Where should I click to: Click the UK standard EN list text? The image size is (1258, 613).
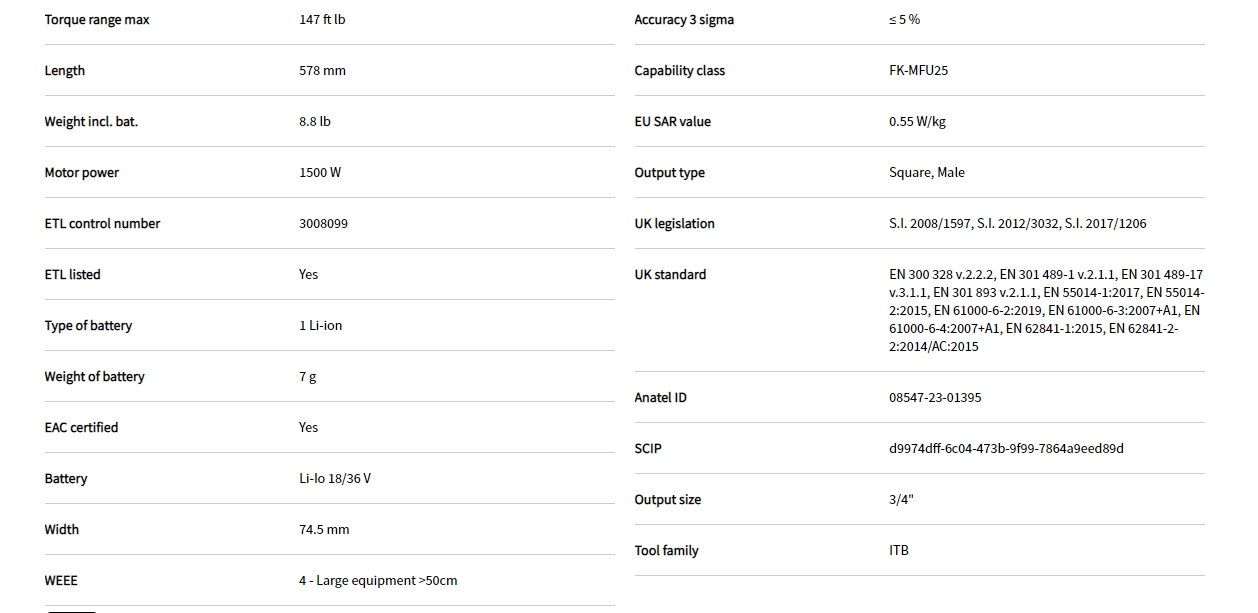point(1045,310)
